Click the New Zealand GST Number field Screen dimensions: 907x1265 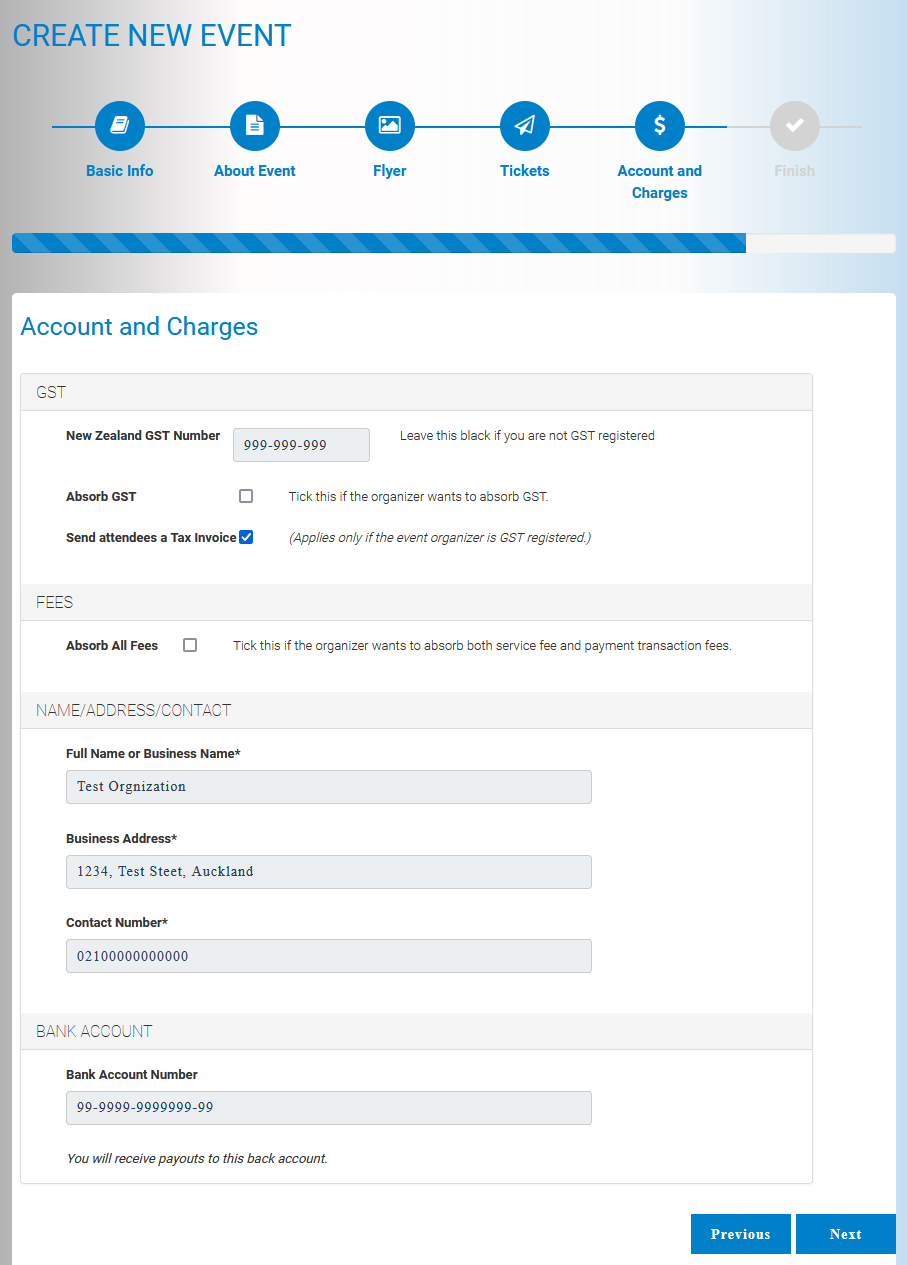pyautogui.click(x=301, y=444)
